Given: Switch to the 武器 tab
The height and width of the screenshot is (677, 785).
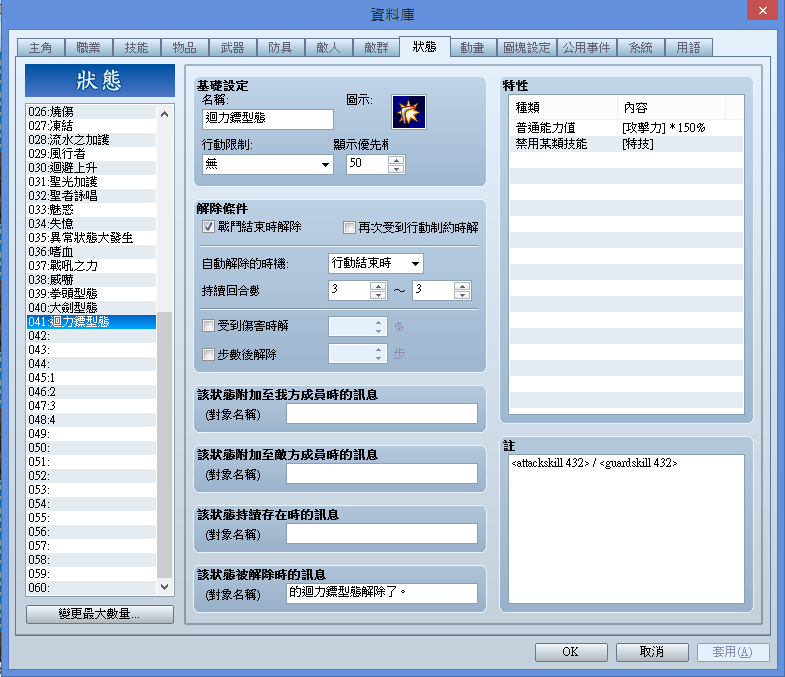Looking at the screenshot, I should pyautogui.click(x=233, y=48).
